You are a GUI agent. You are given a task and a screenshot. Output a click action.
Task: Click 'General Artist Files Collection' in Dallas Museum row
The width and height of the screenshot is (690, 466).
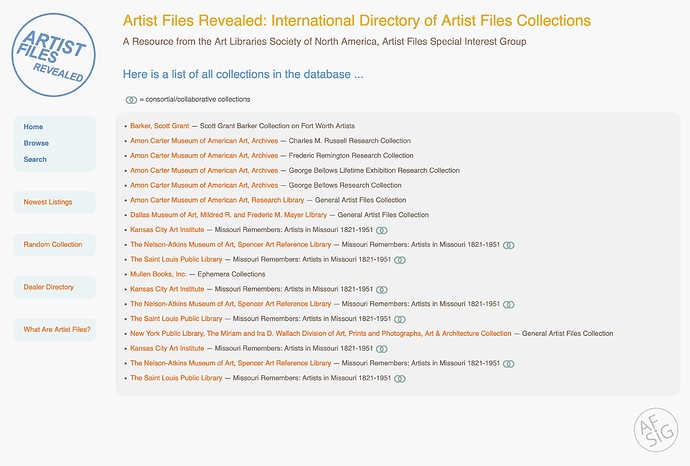(383, 215)
